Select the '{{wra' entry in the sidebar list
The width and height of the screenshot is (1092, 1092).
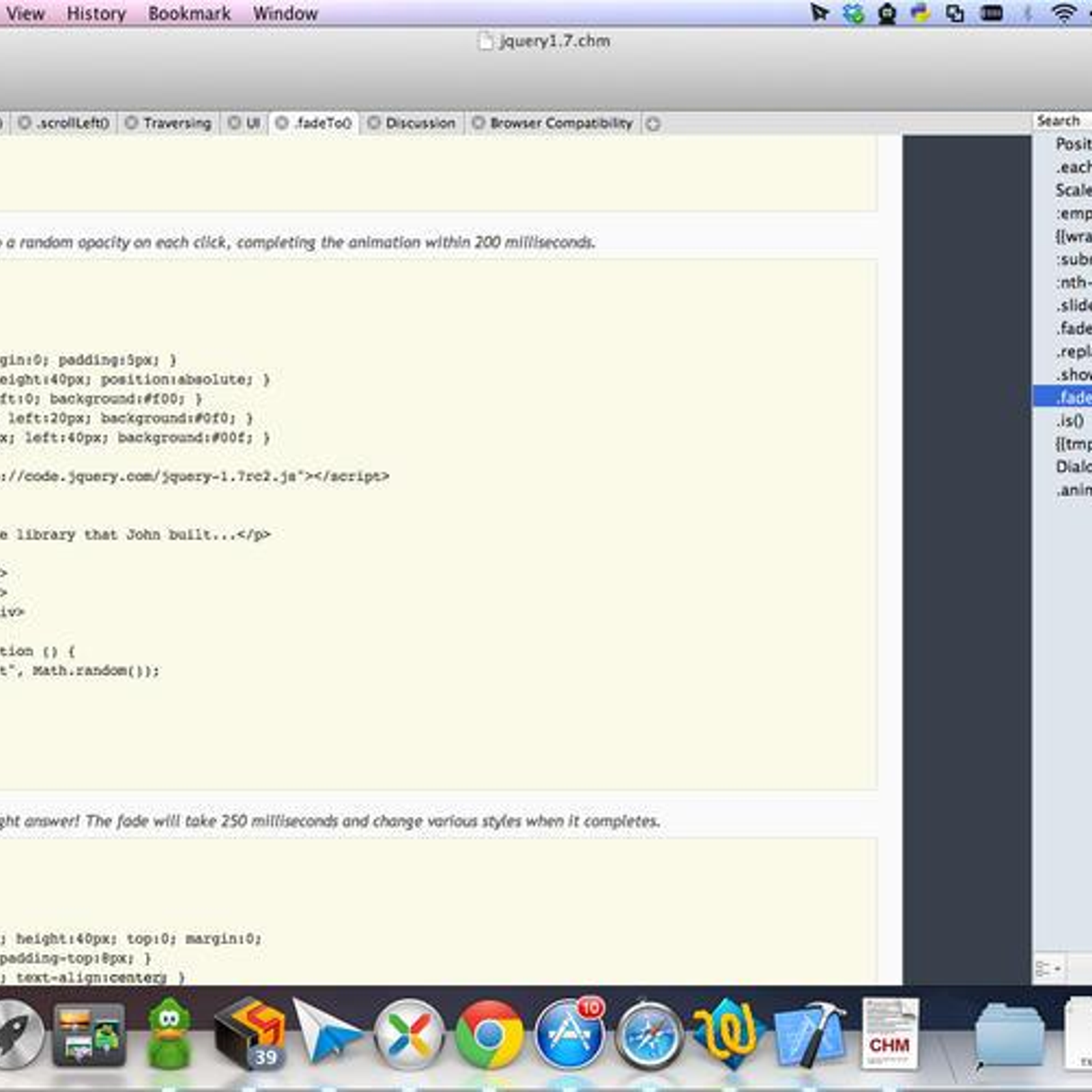[x=1063, y=237]
